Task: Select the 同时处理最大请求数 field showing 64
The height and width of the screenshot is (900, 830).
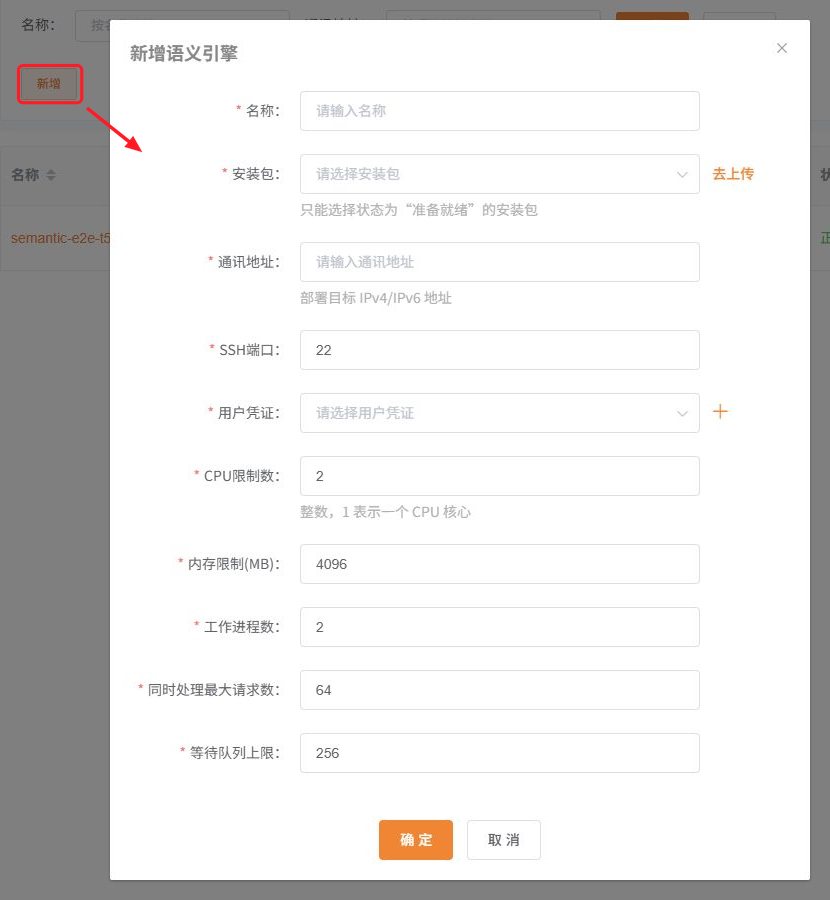Action: [x=499, y=690]
